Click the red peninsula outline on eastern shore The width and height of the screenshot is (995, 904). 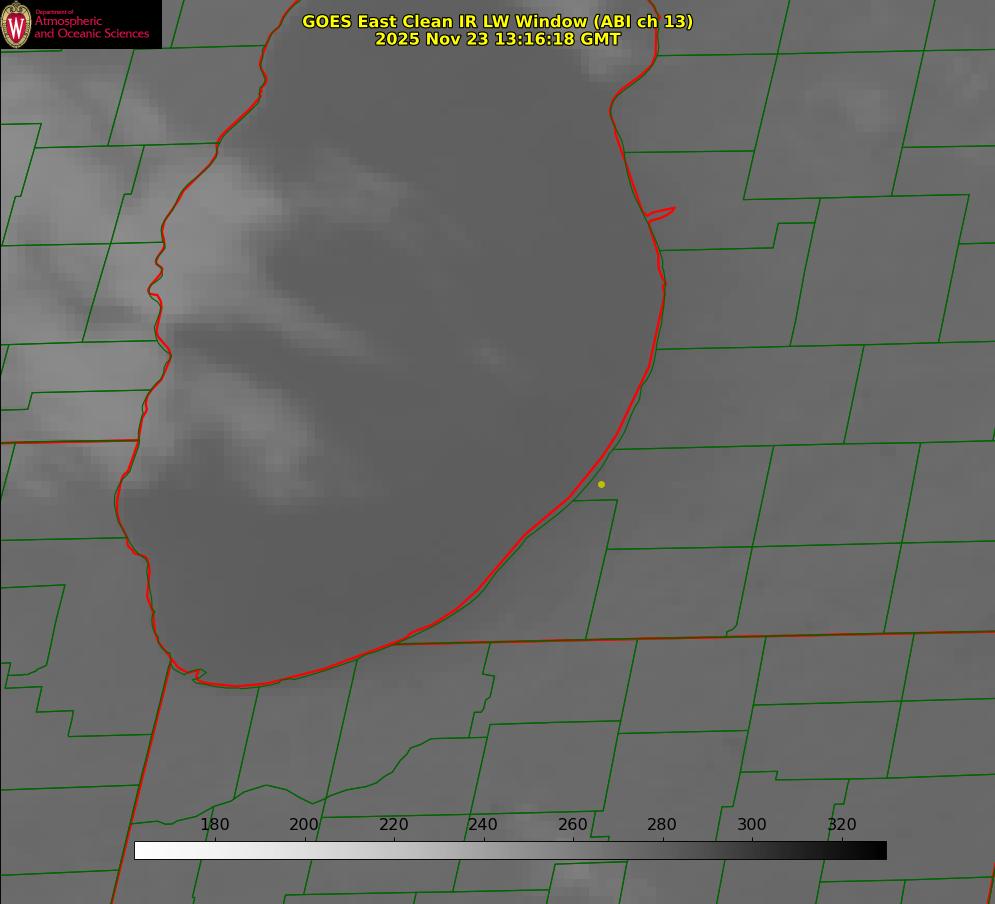[x=661, y=213]
